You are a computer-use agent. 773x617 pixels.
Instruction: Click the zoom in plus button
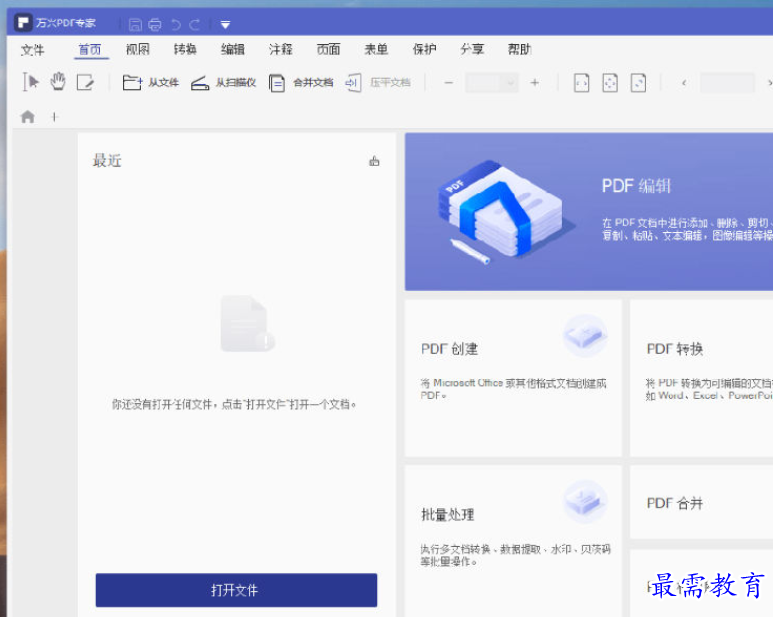(x=534, y=83)
